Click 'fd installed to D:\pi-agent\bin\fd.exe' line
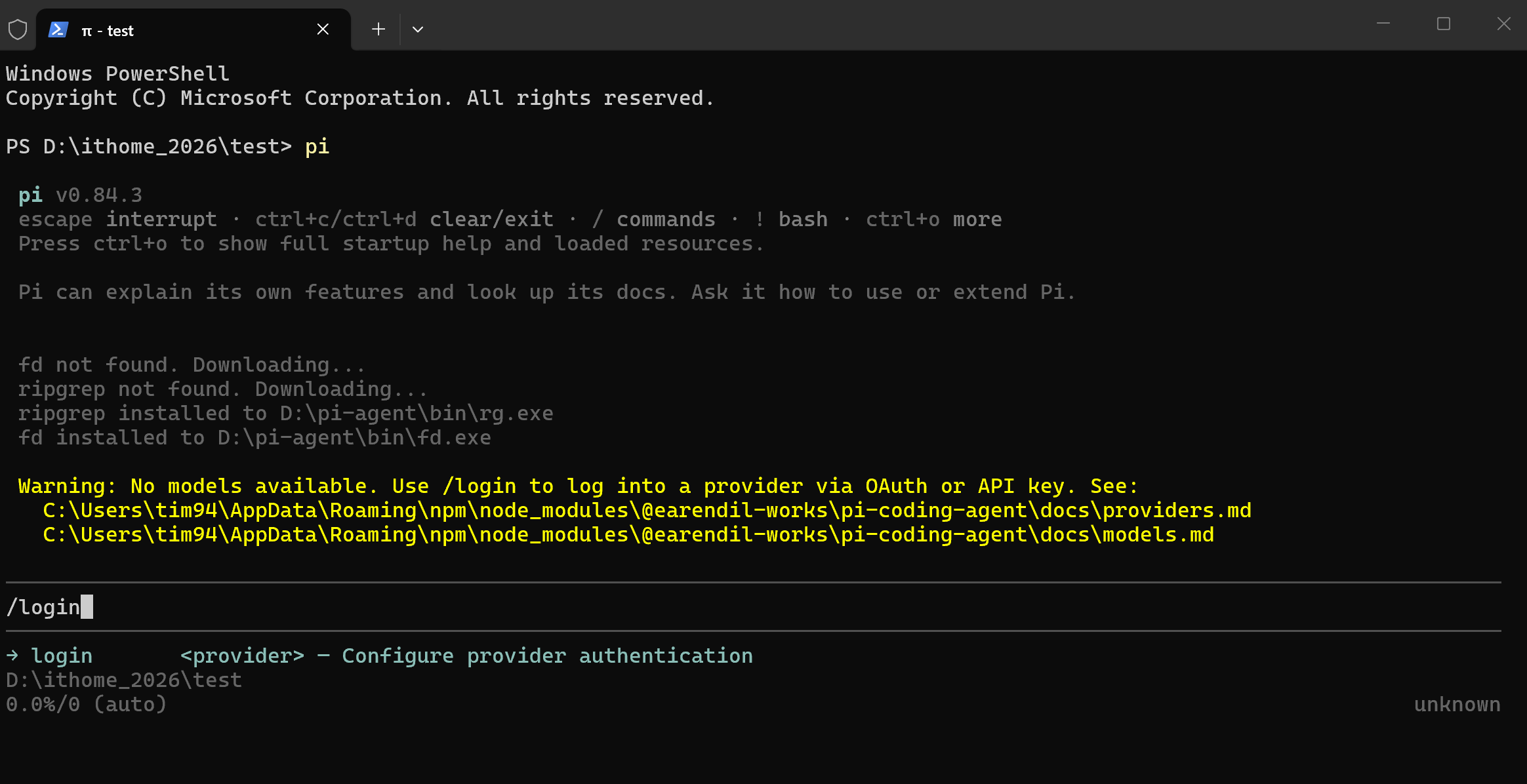This screenshot has width=1527, height=784. 254,438
